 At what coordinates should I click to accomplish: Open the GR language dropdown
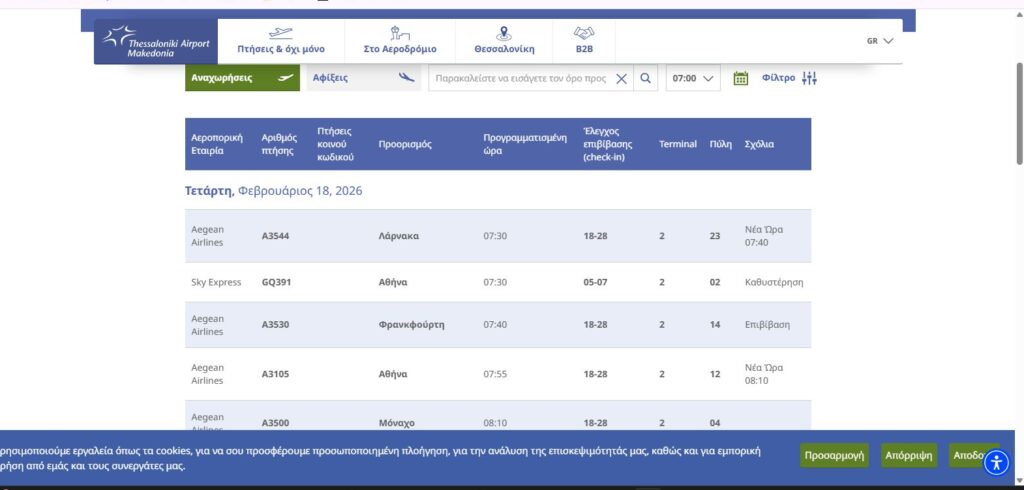[x=880, y=42]
